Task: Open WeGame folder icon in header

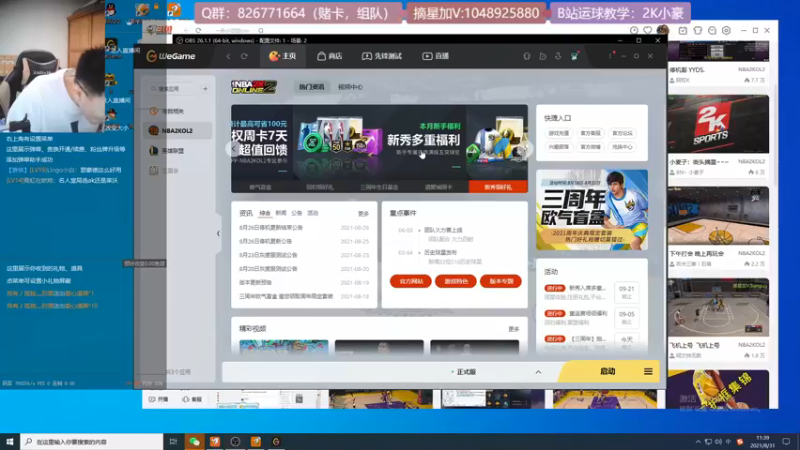Action: tap(543, 56)
